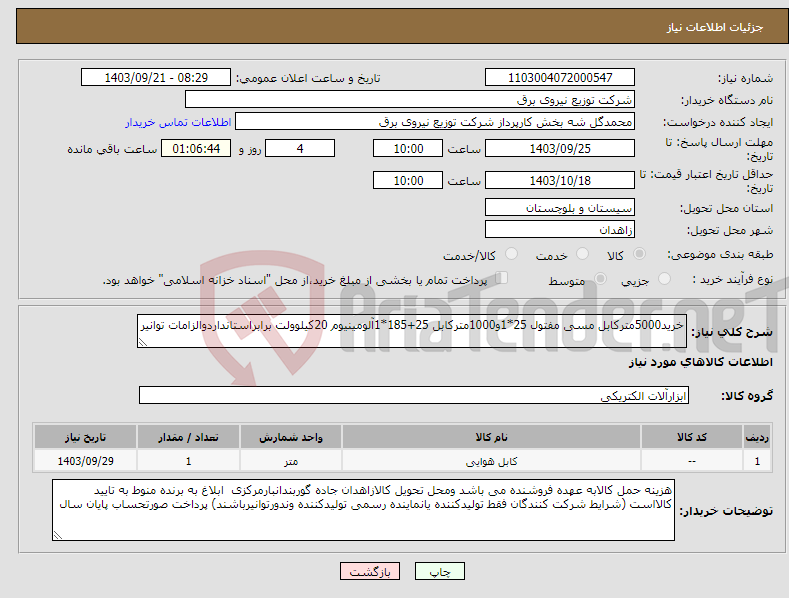789x598 pixels.
Task: Click the تعداد / مقدار column header
Action: [188, 437]
